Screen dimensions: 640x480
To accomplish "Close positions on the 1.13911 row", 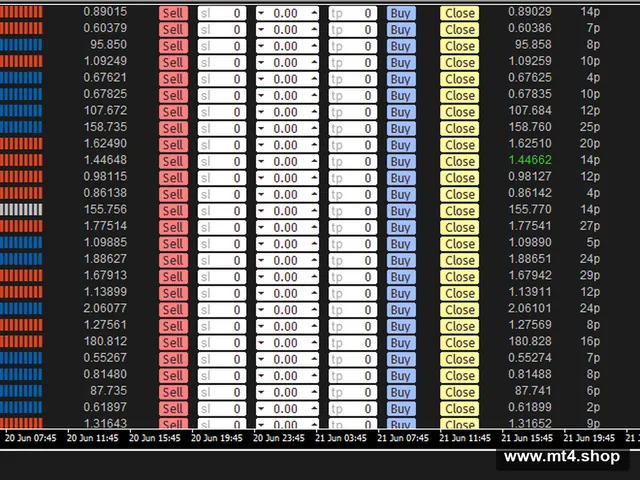I will [x=460, y=293].
